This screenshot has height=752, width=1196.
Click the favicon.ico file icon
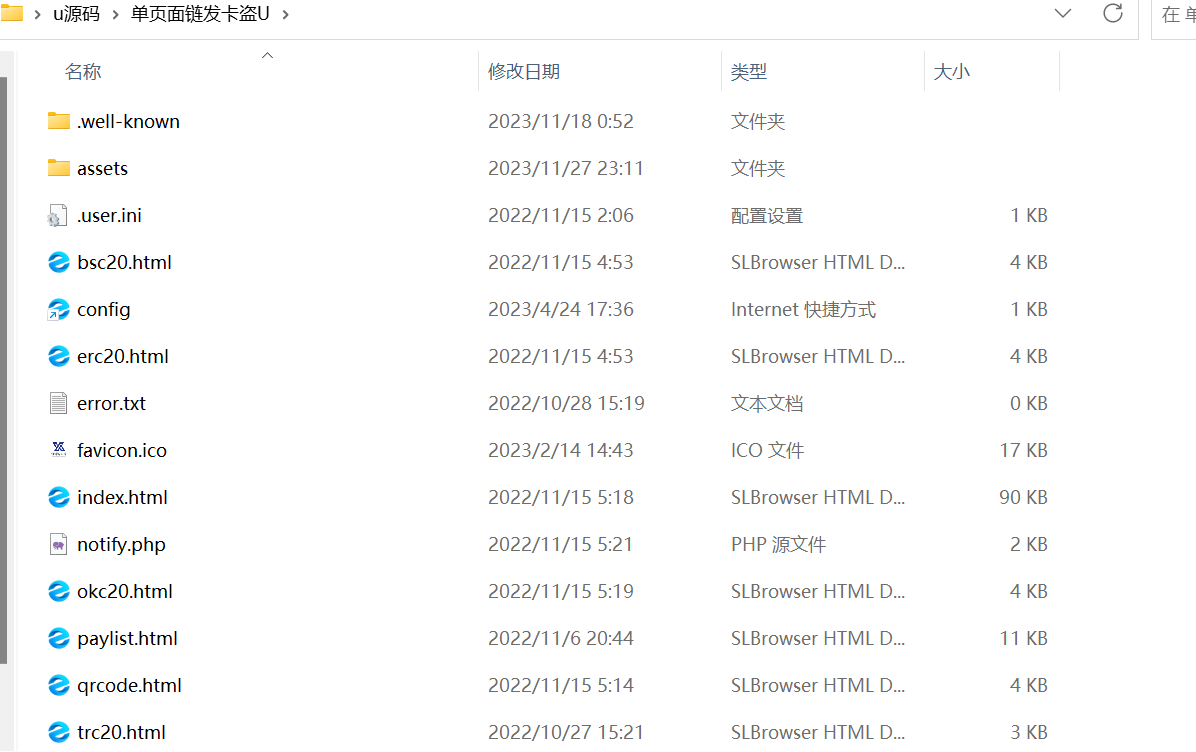tap(59, 450)
